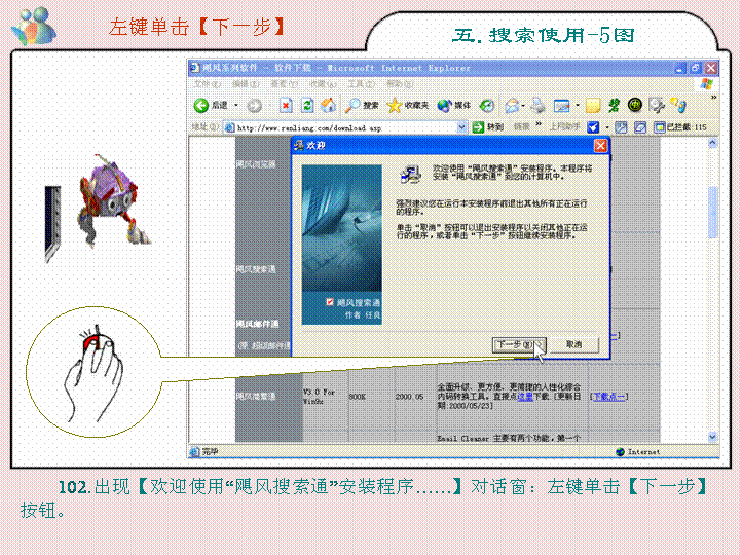740x555 pixels.
Task: Click the 已拦截 popup blocker counter
Action: coord(680,127)
